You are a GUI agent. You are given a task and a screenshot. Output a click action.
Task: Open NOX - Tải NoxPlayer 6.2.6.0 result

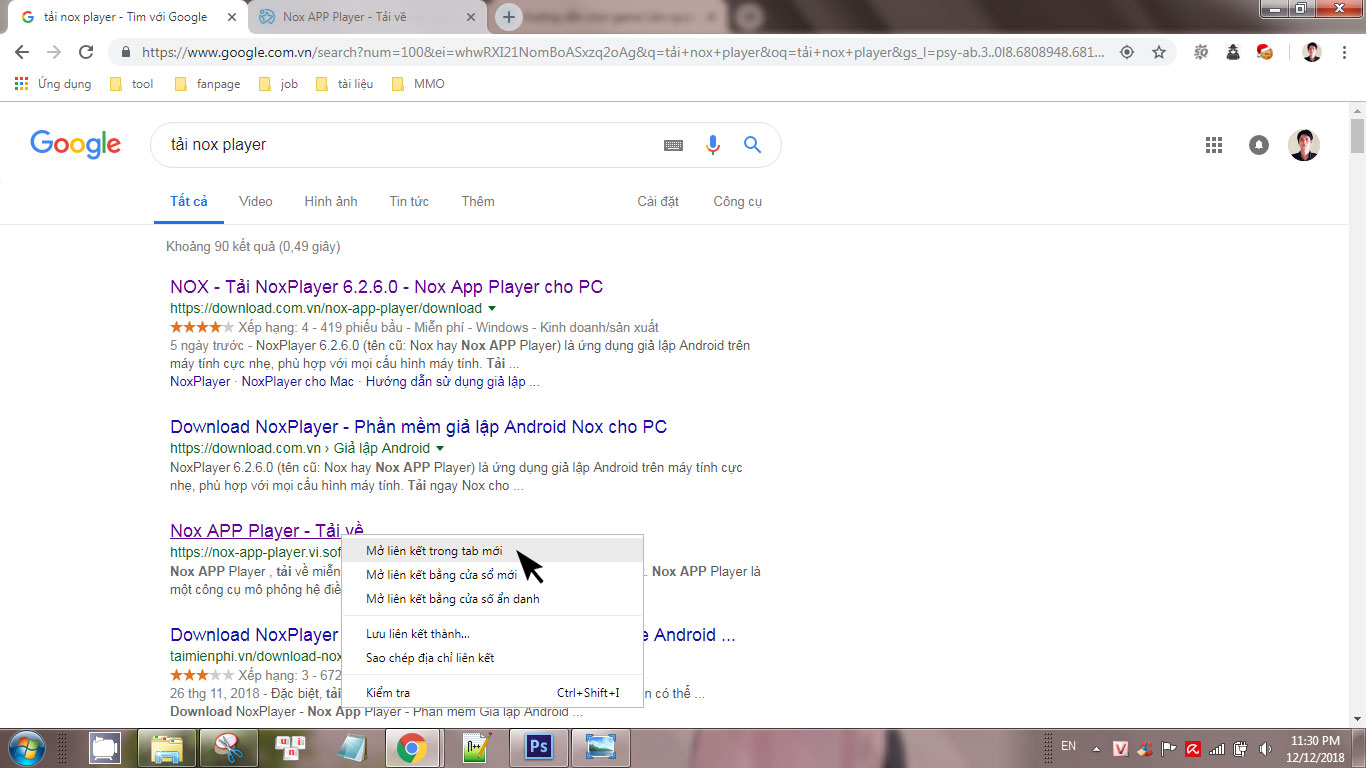387,287
